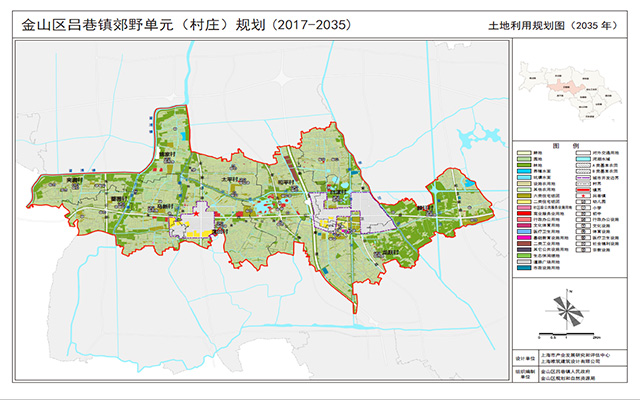
Task: Click the cyan lake in the map's northeast
Action: [x=478, y=135]
